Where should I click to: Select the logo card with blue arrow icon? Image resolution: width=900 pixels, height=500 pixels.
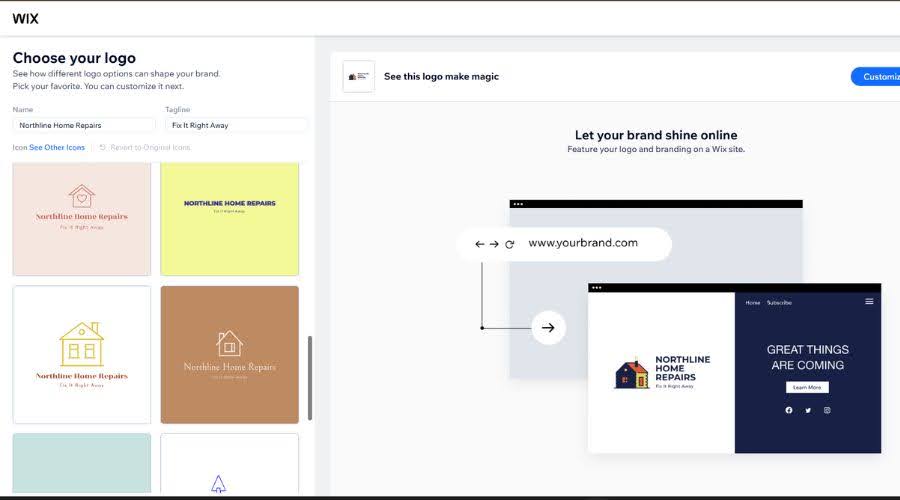pos(230,463)
